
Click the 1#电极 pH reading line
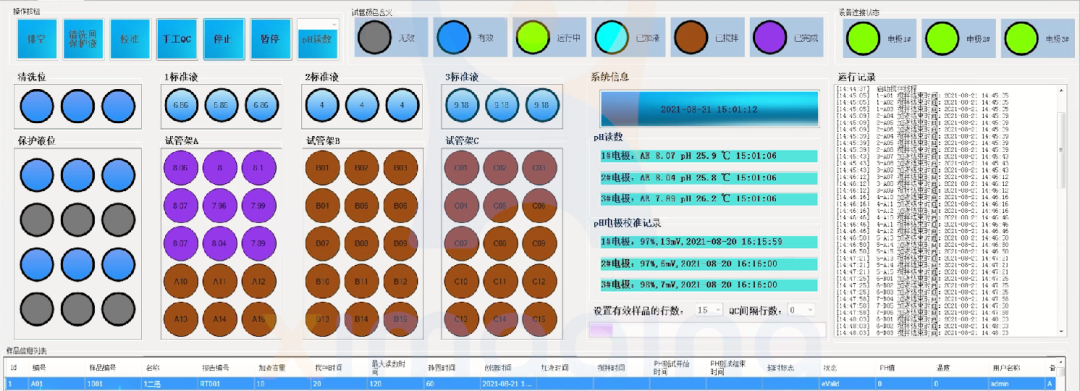[x=709, y=156]
